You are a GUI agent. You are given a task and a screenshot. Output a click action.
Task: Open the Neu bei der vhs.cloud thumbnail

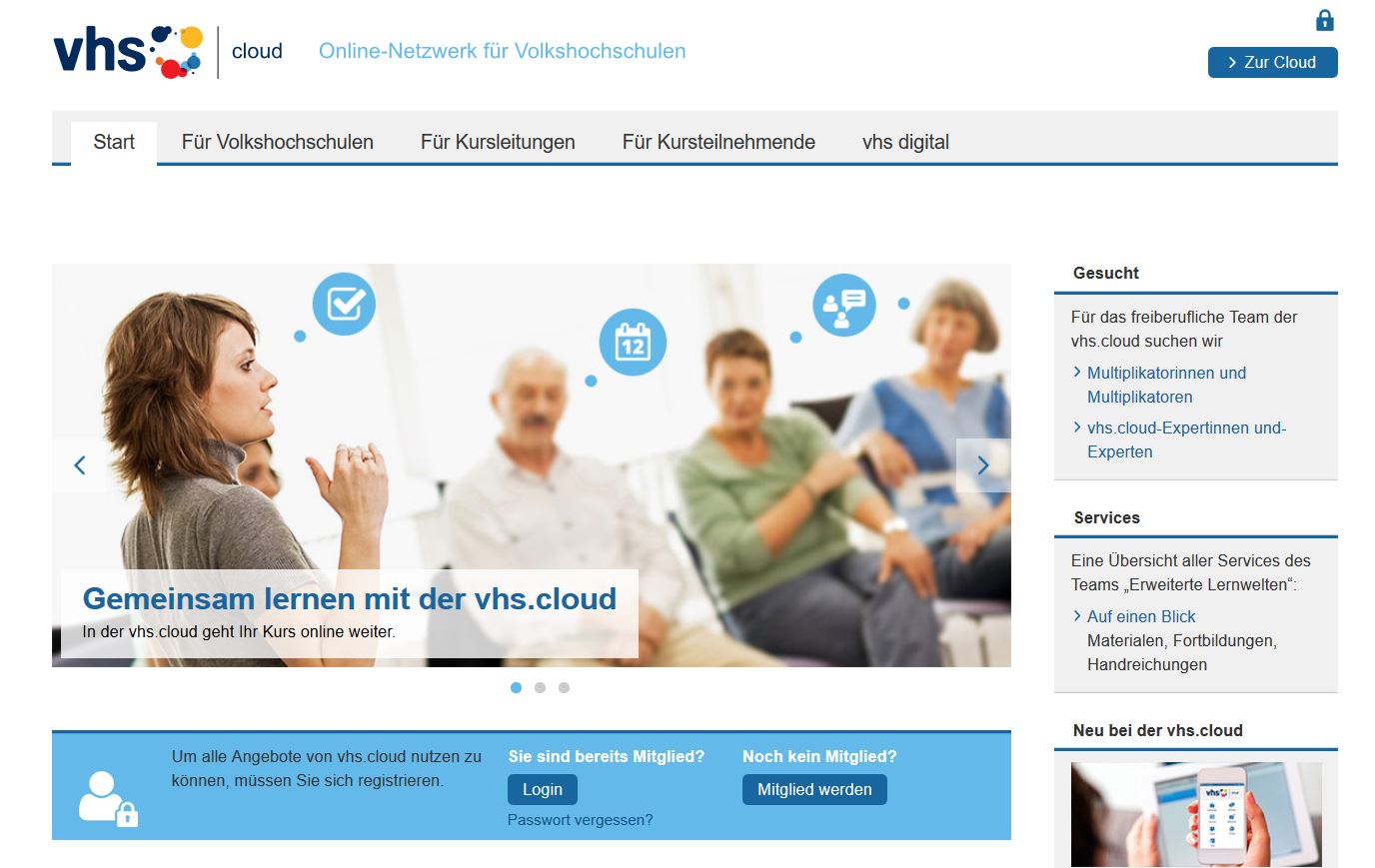click(x=1196, y=814)
